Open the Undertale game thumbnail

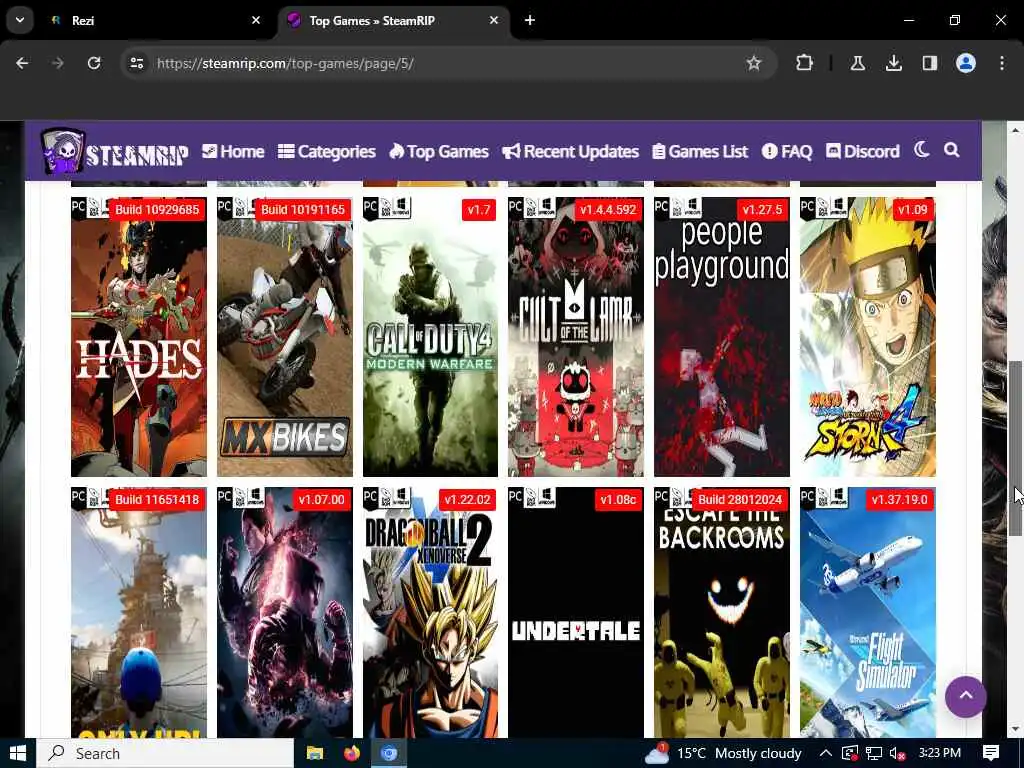576,613
